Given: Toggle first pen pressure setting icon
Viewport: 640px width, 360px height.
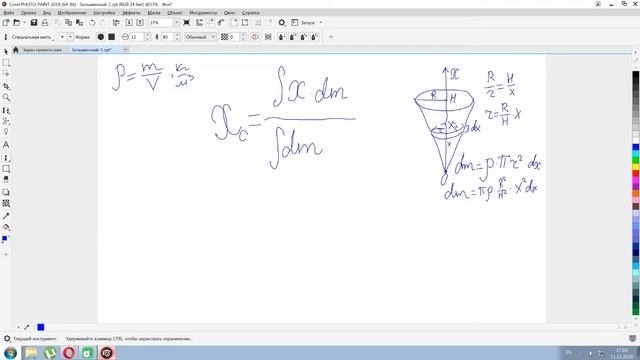Looking at the screenshot, I should [x=282, y=37].
